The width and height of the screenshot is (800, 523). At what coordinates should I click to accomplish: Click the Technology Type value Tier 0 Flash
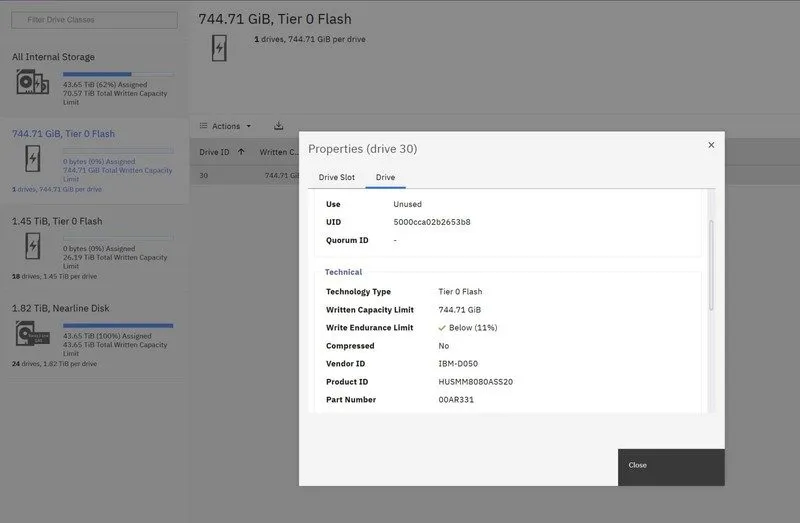coord(460,291)
